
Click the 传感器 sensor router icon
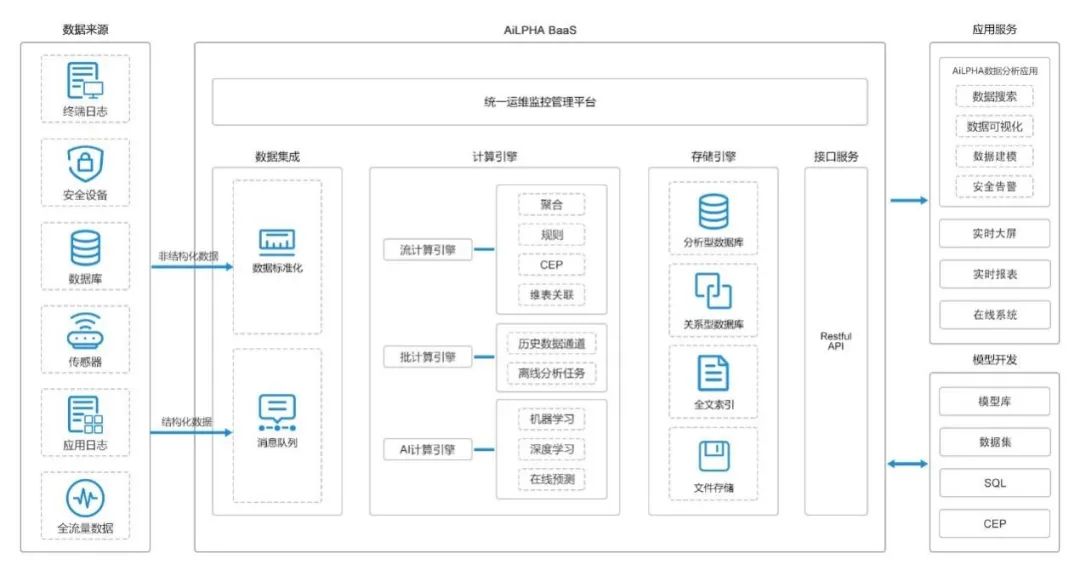85,329
